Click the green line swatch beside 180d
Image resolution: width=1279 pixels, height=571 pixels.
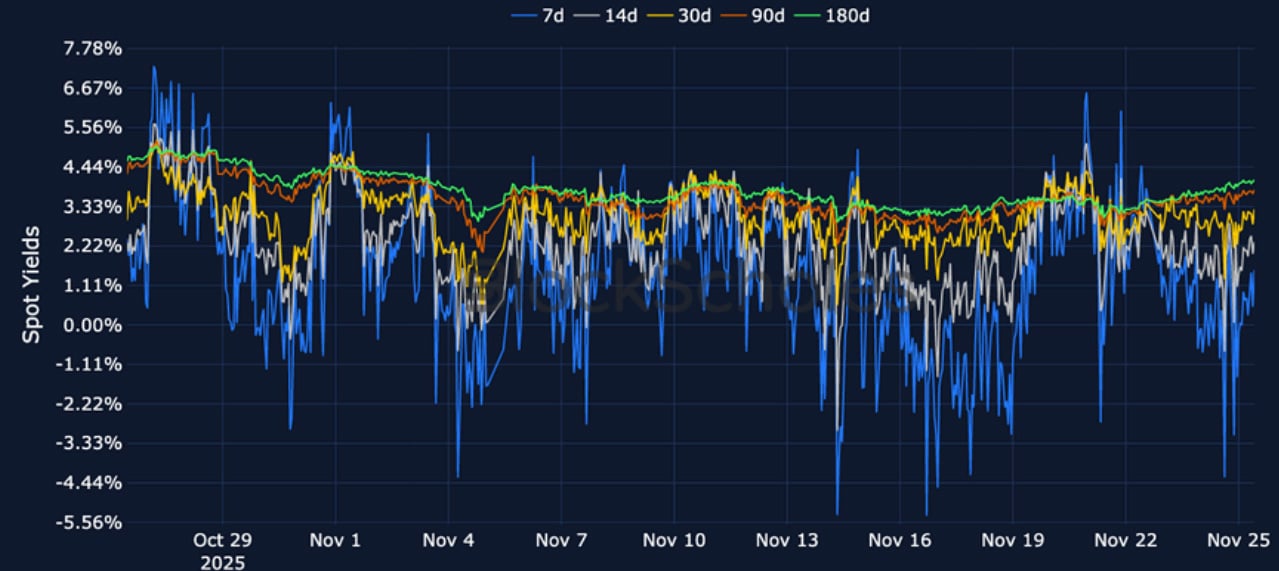806,14
